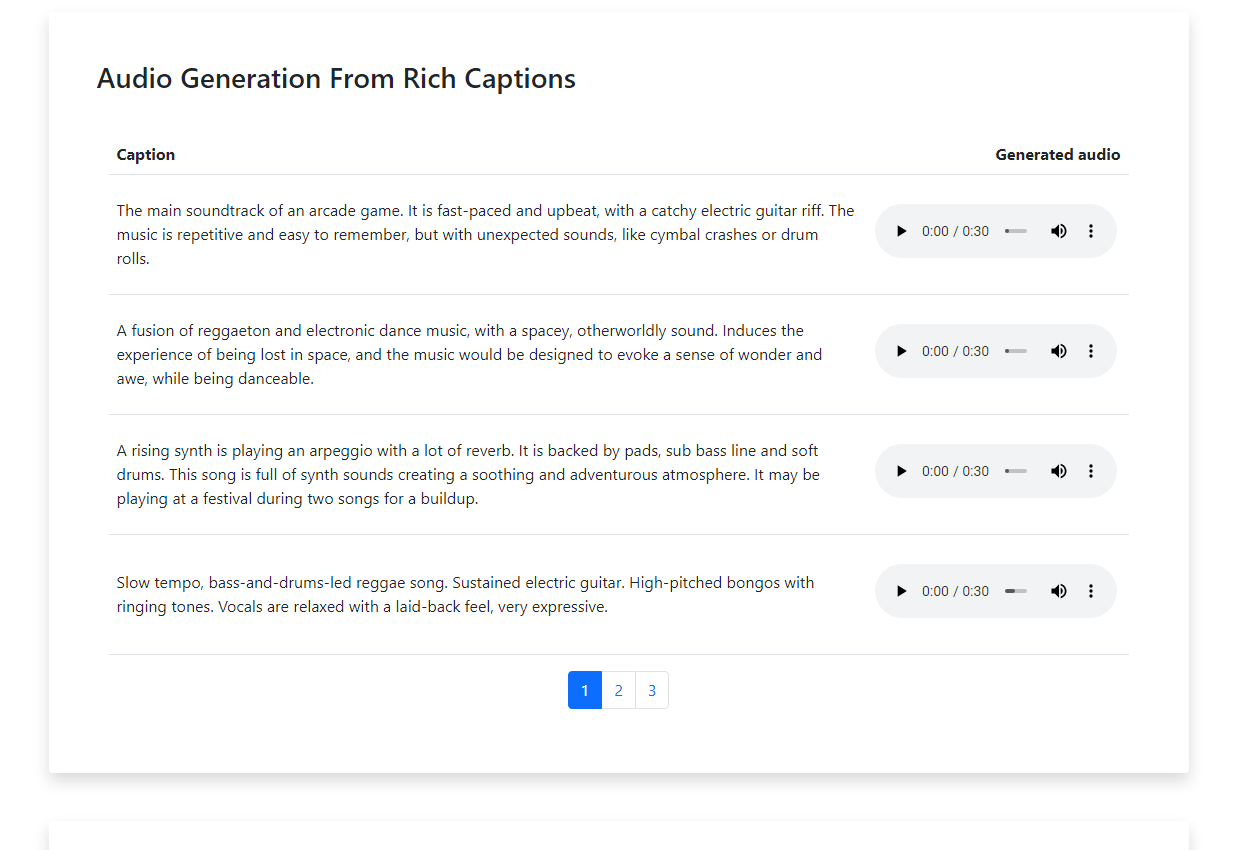The width and height of the screenshot is (1246, 850).
Task: Click the reggaeton fusion caption text
Action: pos(470,354)
